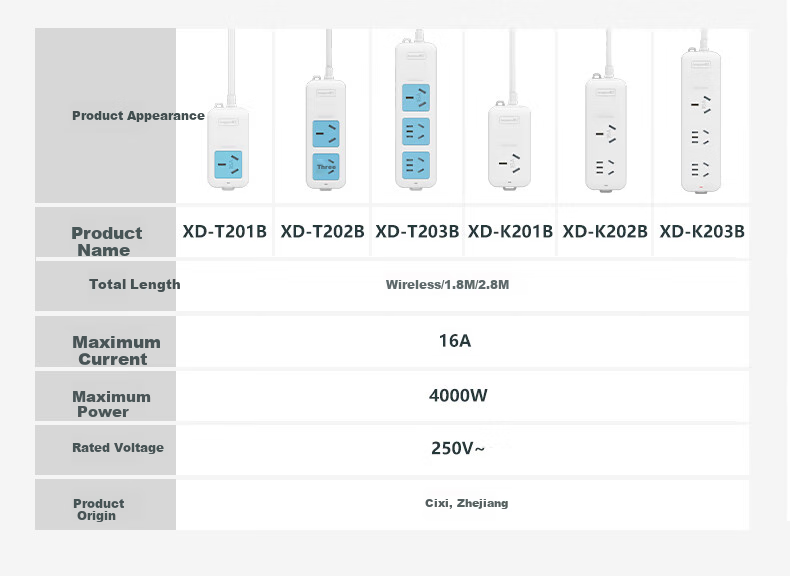
Task: Select the text 'XD-T201B'
Action: pos(225,231)
